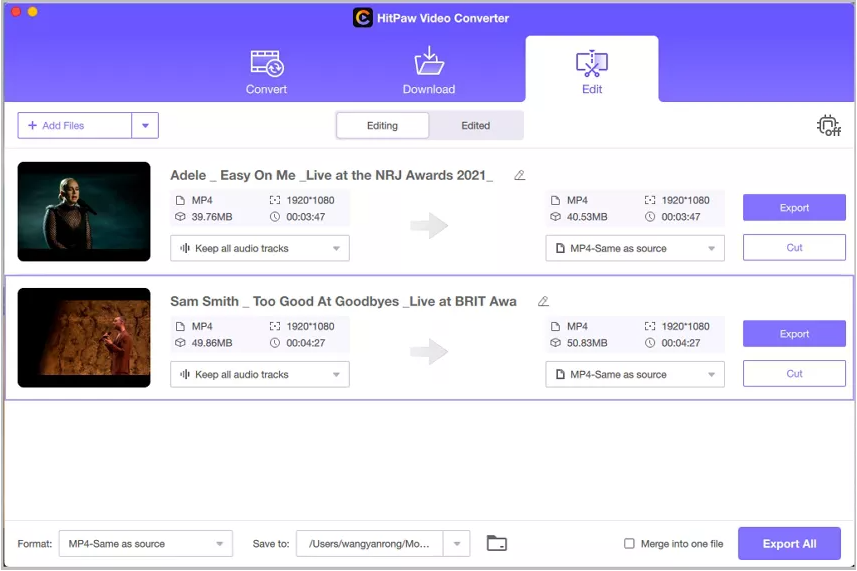Open the bottom Format dropdown
This screenshot has height=571, width=857.
[146, 544]
